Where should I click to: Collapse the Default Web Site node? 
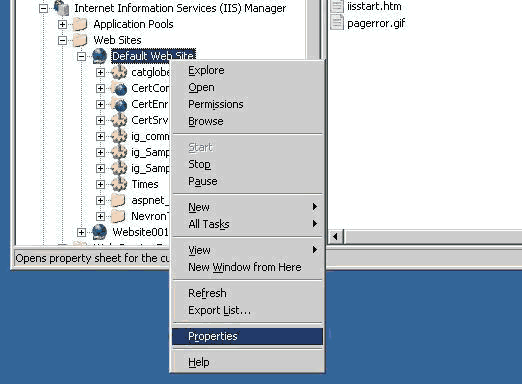point(81,56)
